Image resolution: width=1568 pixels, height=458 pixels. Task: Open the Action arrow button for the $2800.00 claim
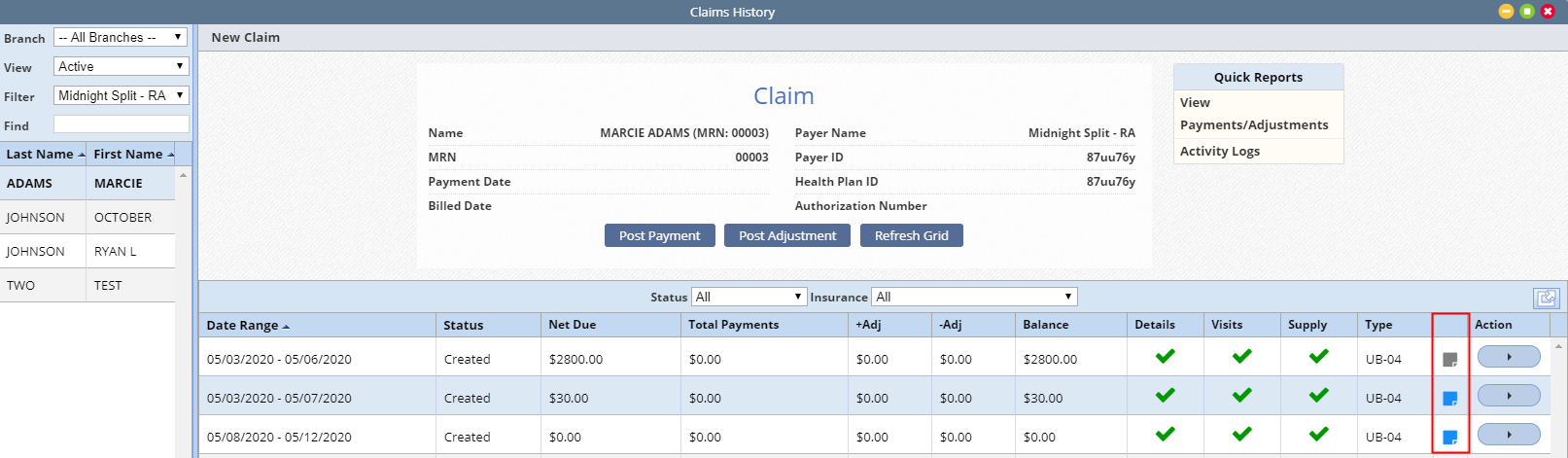tap(1508, 357)
